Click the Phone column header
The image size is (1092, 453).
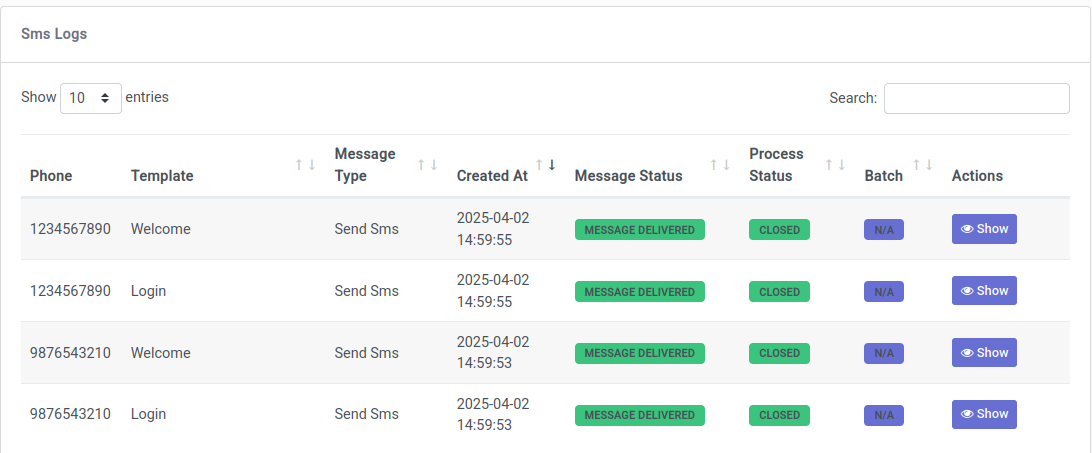click(51, 176)
